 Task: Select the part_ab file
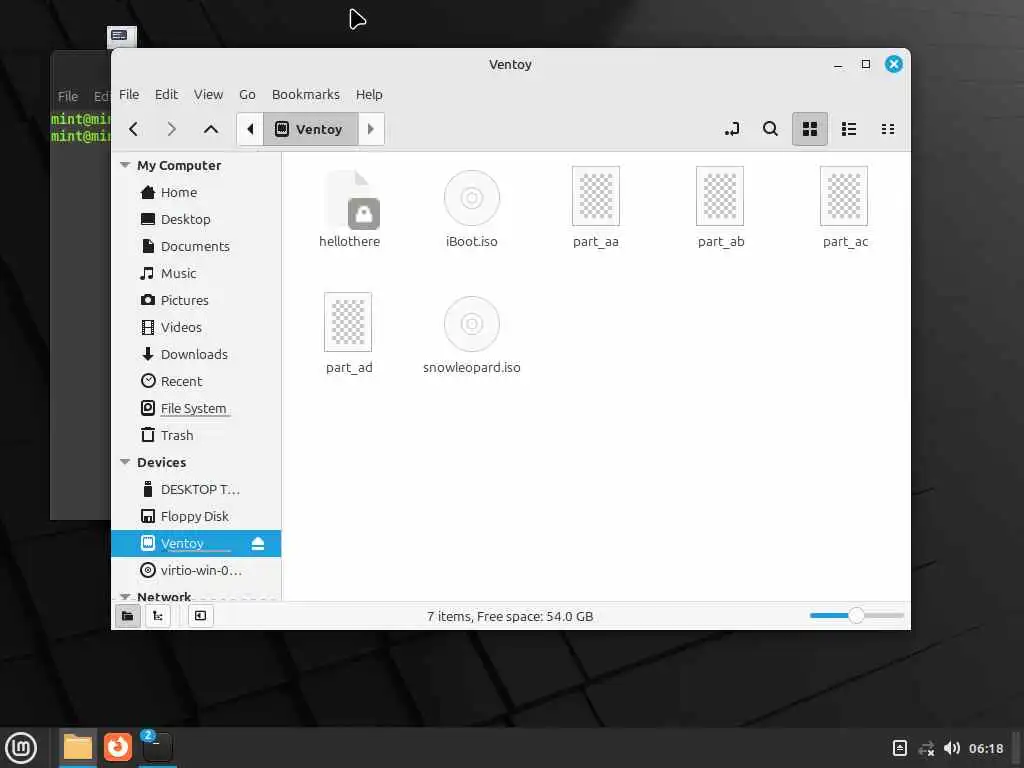[x=720, y=209]
